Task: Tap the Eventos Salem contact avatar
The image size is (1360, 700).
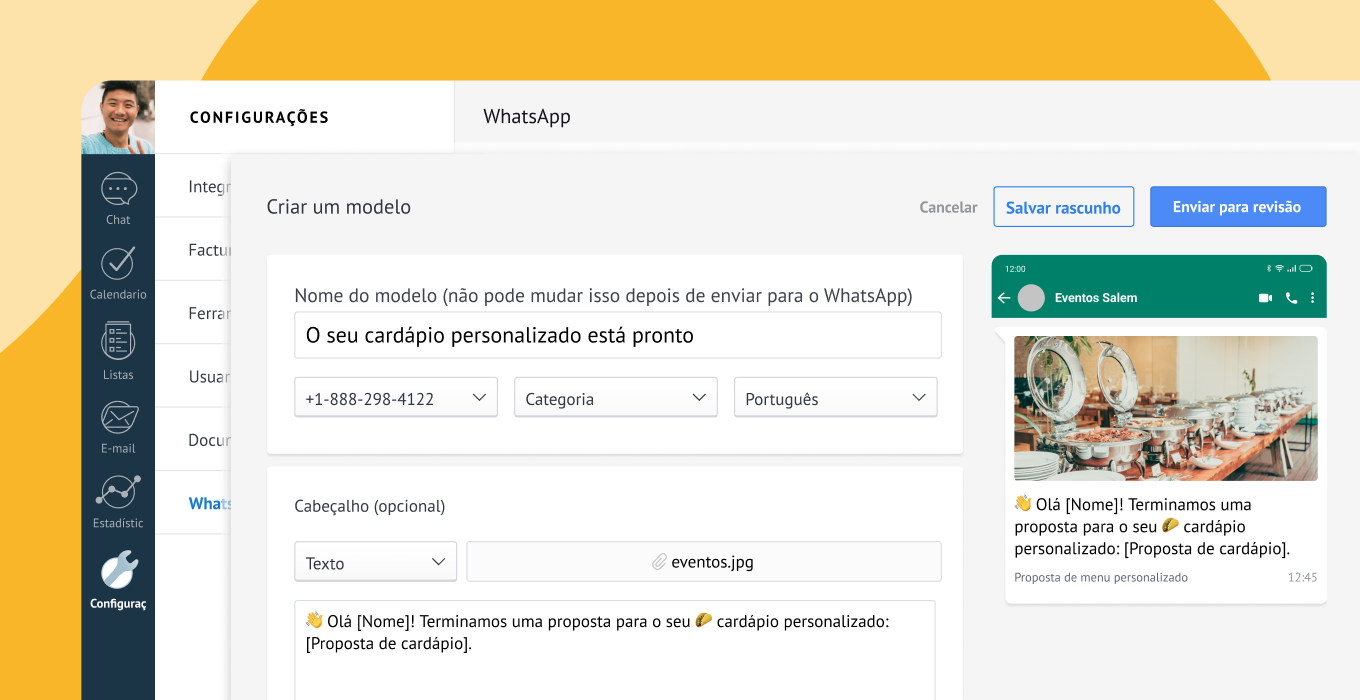Action: coord(1031,298)
